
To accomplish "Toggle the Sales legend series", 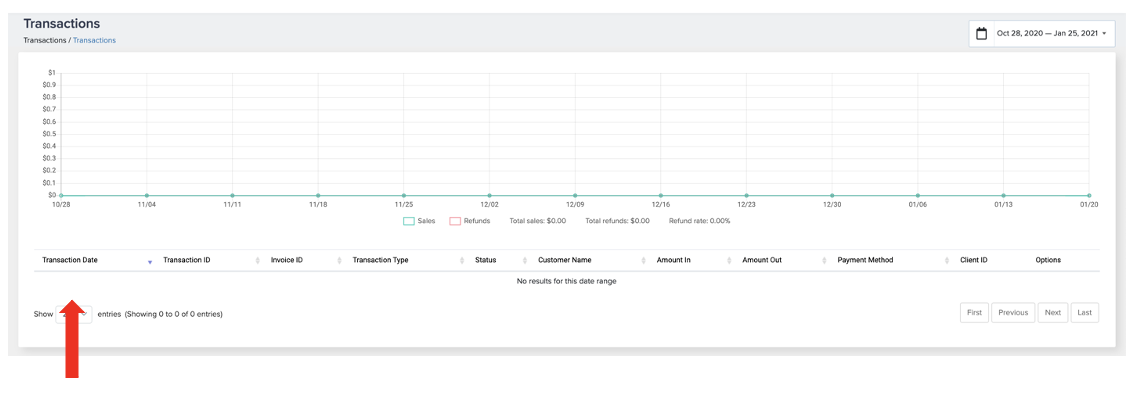I will point(419,221).
